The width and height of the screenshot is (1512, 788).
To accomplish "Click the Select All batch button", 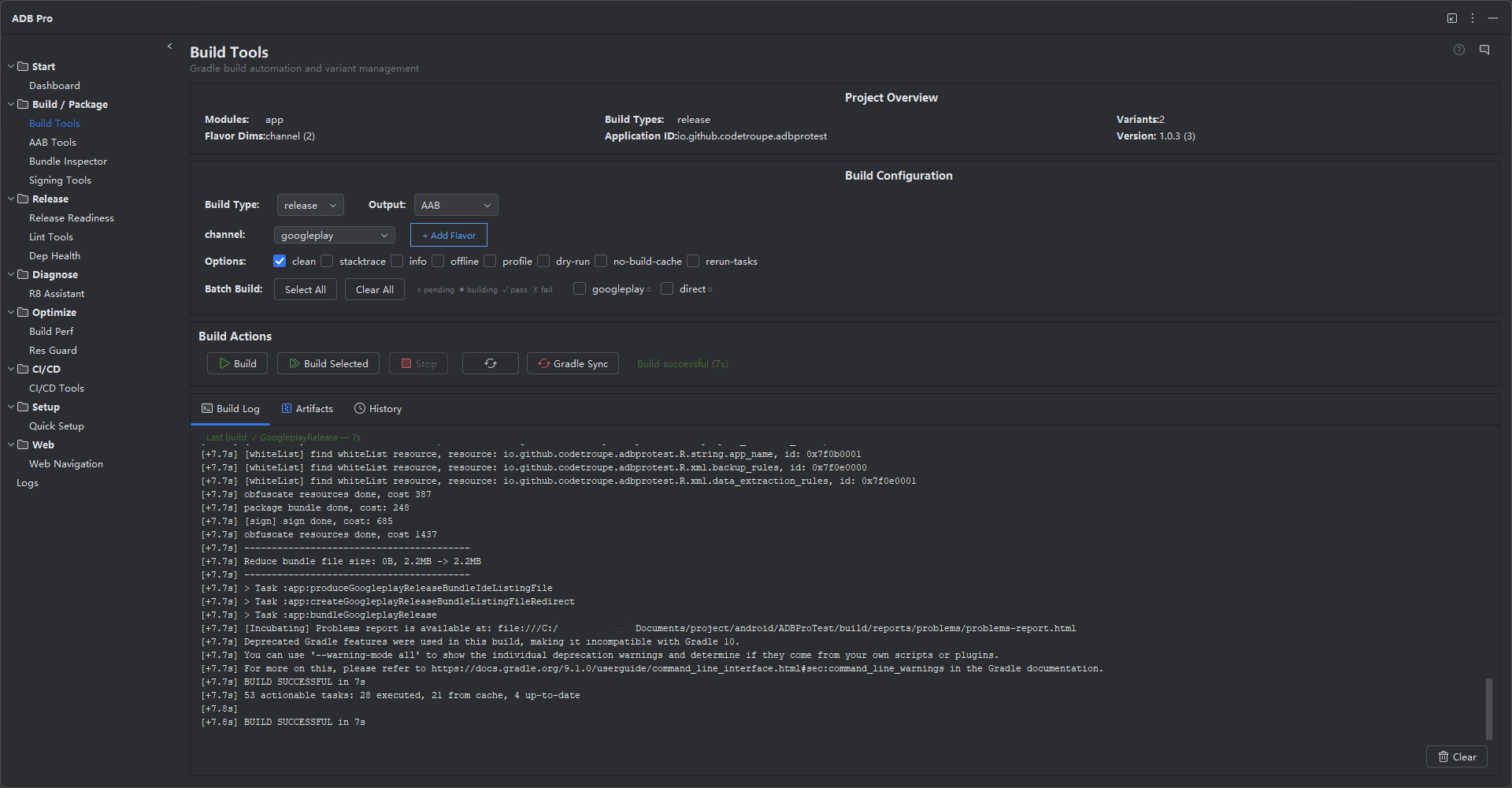I will [306, 289].
